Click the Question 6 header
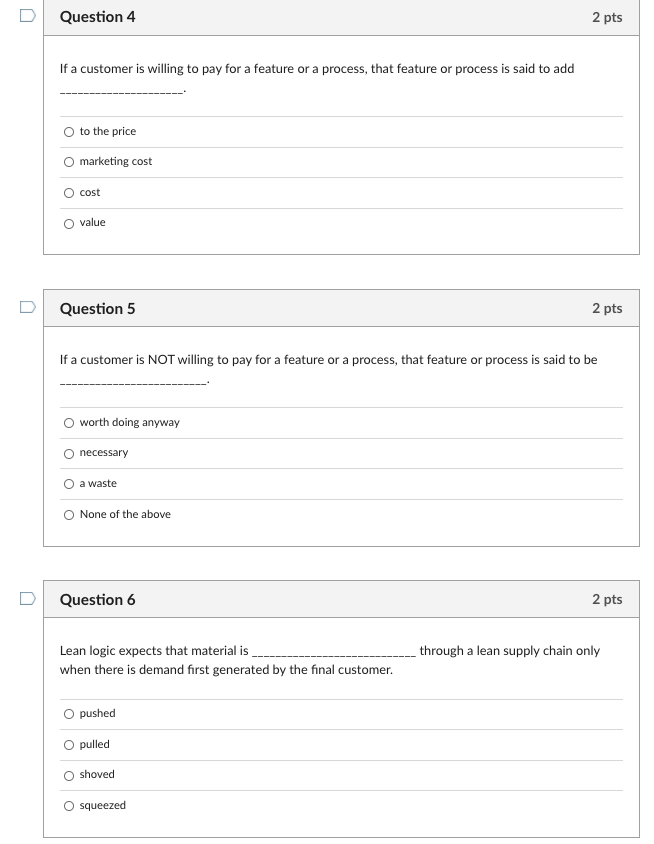The height and width of the screenshot is (844, 654). (97, 600)
